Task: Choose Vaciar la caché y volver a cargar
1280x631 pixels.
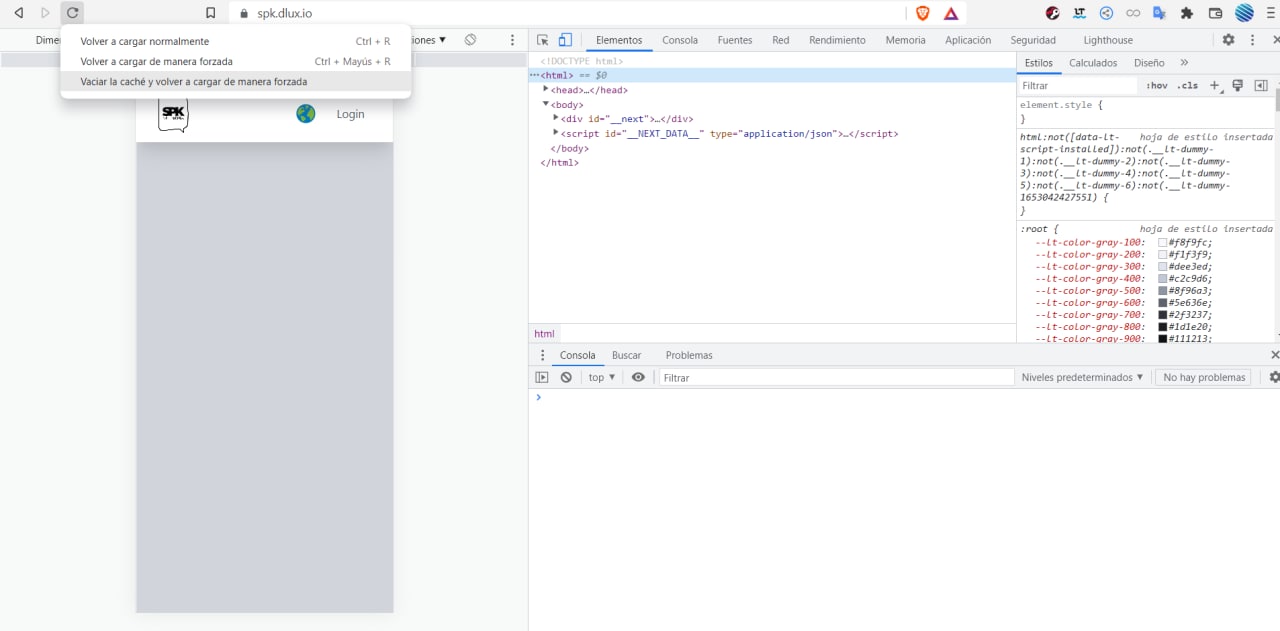Action: pos(236,82)
